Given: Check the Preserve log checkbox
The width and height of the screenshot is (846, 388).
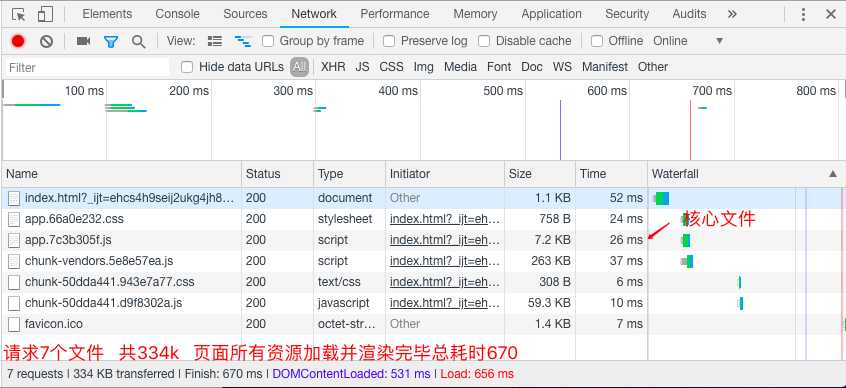Looking at the screenshot, I should click(389, 41).
